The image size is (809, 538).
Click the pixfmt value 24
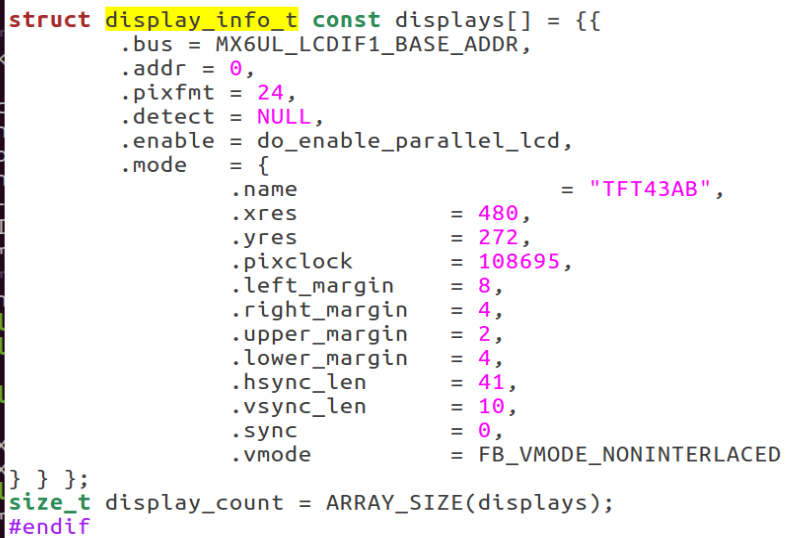[x=270, y=93]
